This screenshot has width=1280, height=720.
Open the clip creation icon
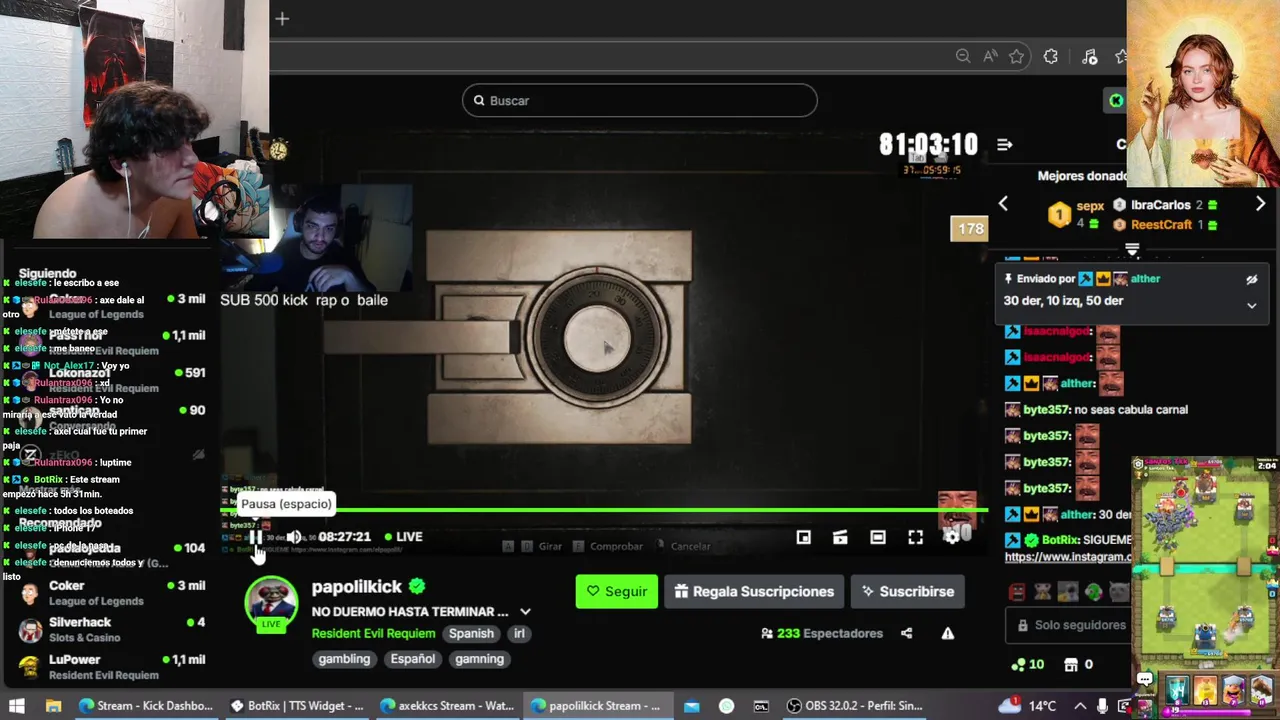pyautogui.click(x=840, y=537)
